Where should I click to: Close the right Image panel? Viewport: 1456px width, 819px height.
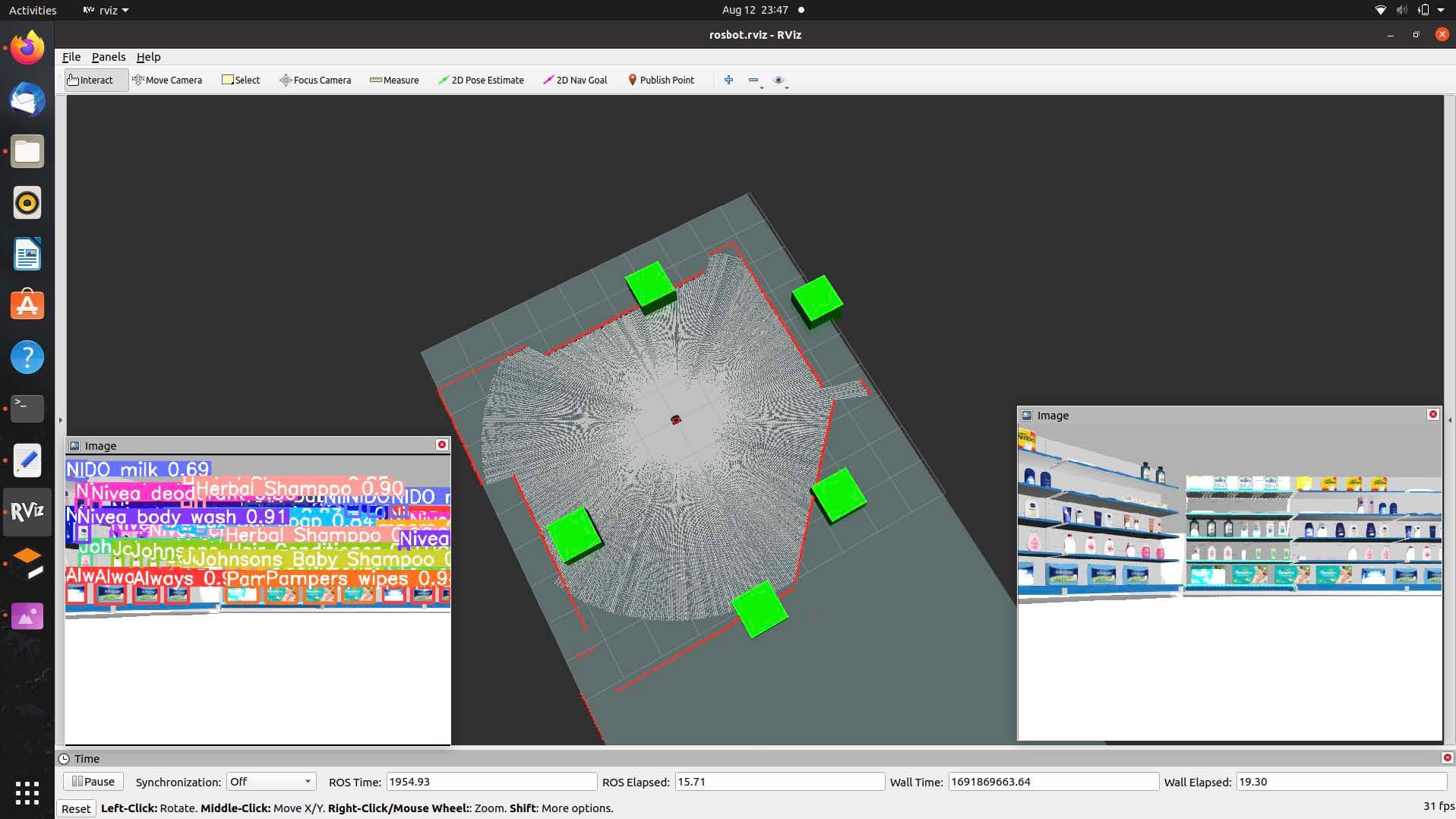(1432, 414)
